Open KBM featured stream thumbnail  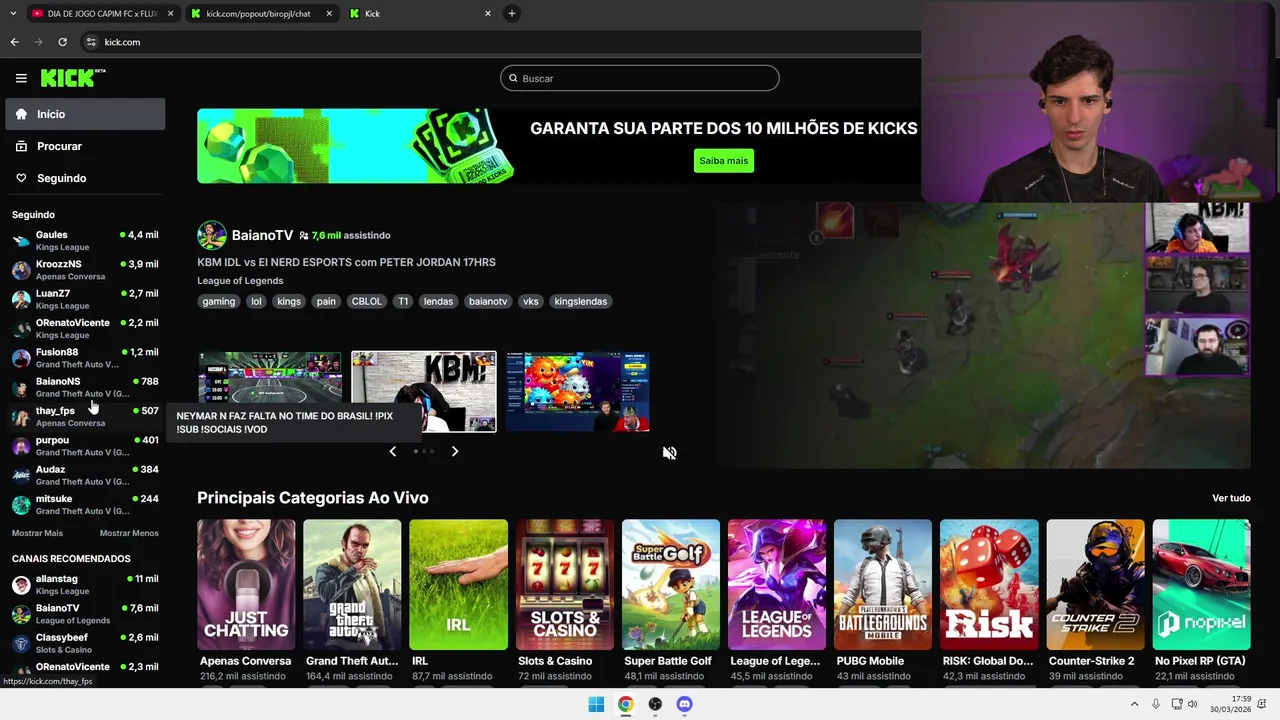[424, 391]
